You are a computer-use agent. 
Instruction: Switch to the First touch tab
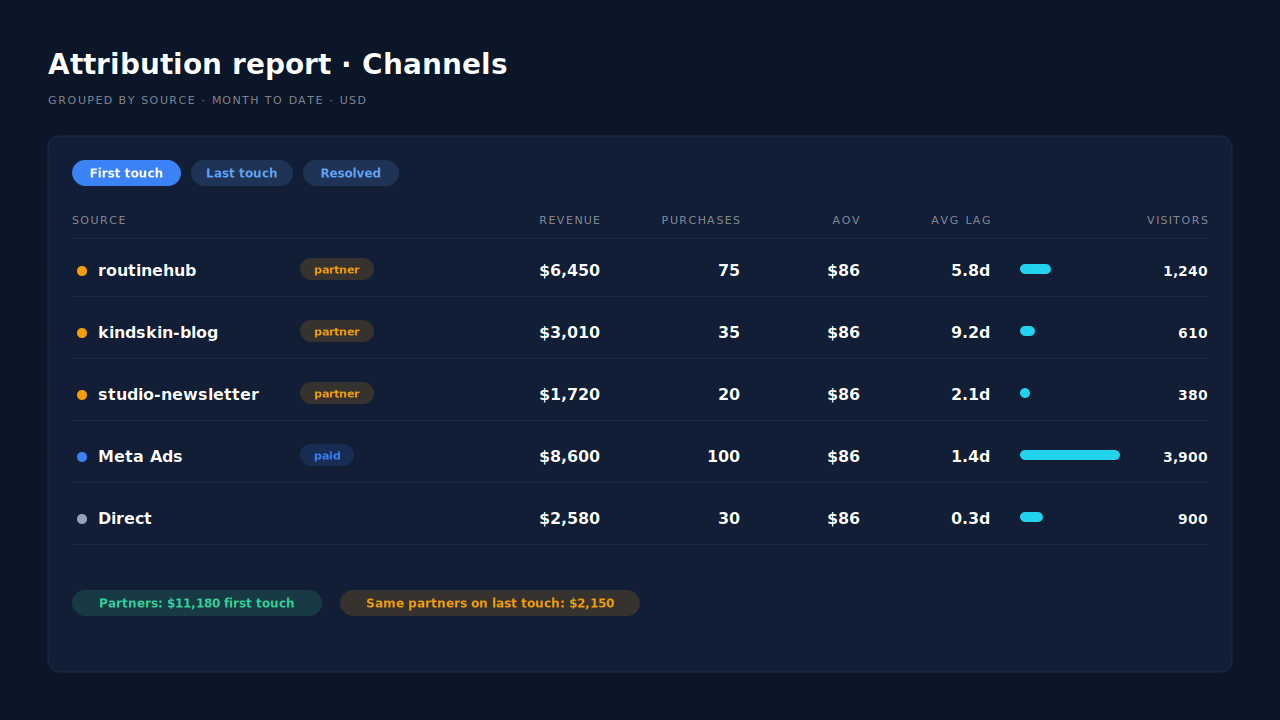126,173
